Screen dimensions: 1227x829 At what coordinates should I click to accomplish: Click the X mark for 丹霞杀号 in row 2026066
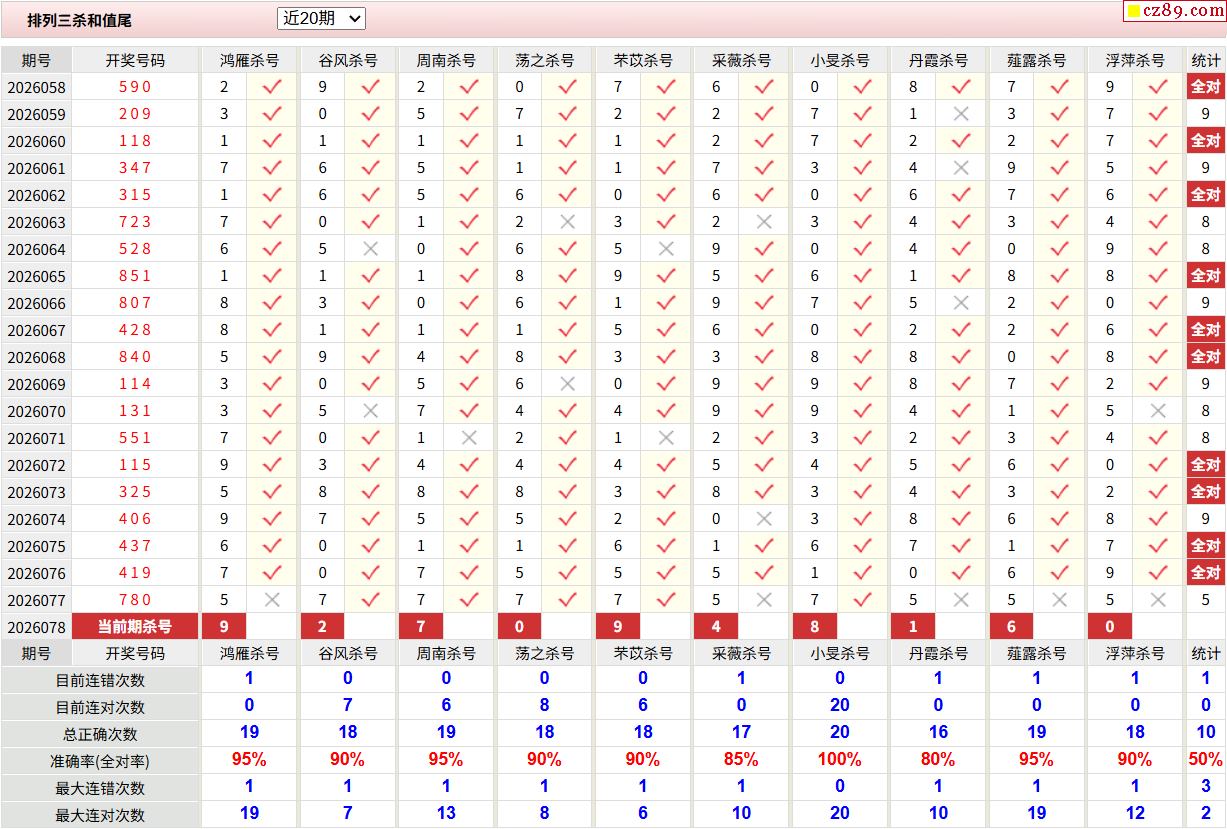click(961, 303)
